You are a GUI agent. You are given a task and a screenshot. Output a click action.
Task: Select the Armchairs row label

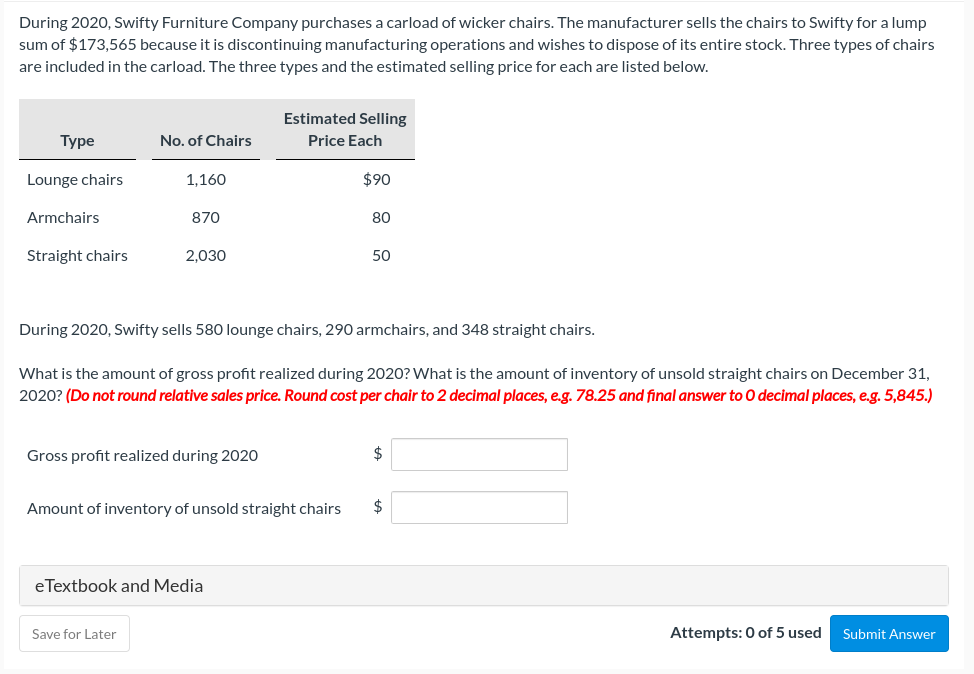coord(63,217)
